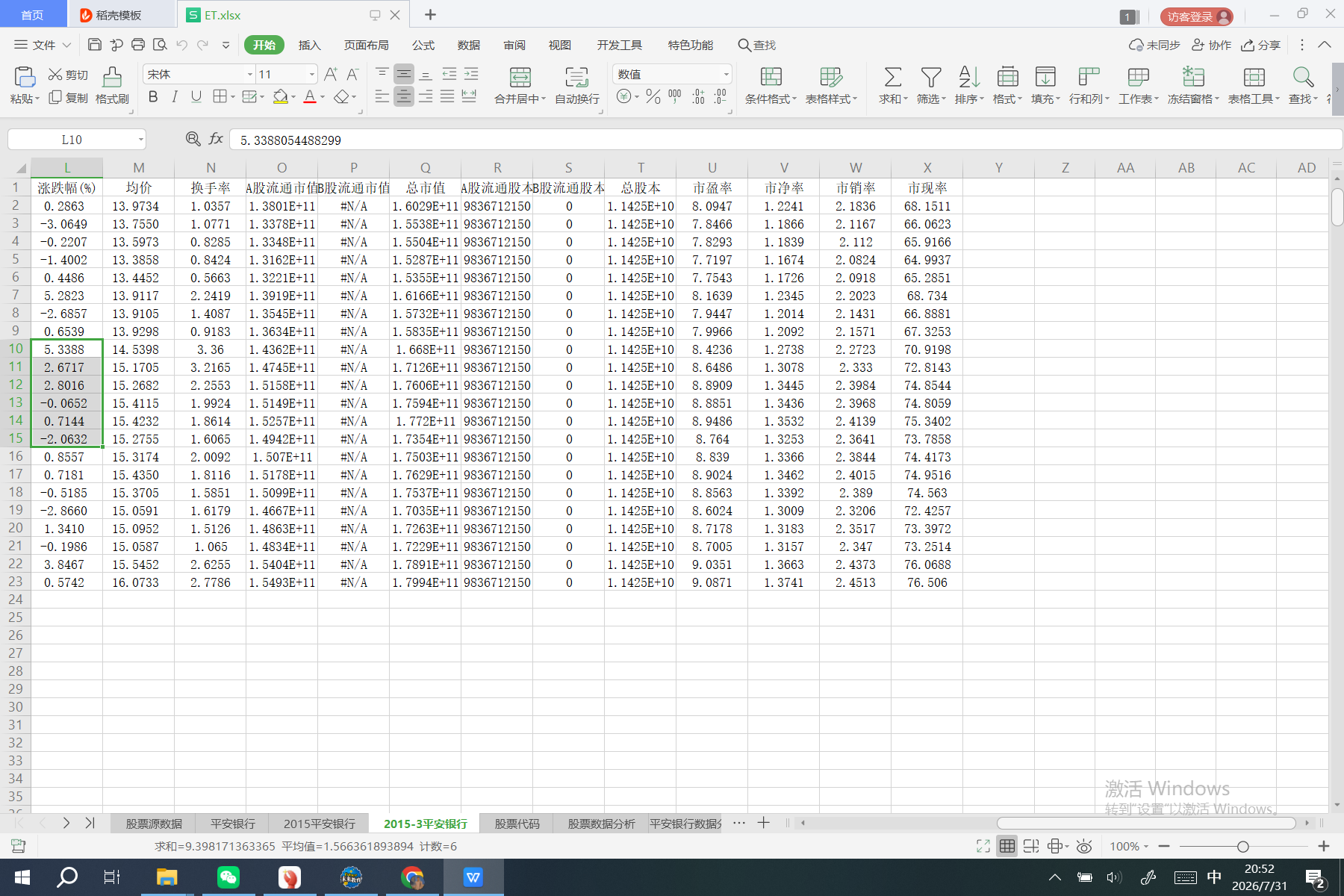Screen dimensions: 1344x896
Task: Open the 页面布局 ribbon tab
Action: [366, 45]
